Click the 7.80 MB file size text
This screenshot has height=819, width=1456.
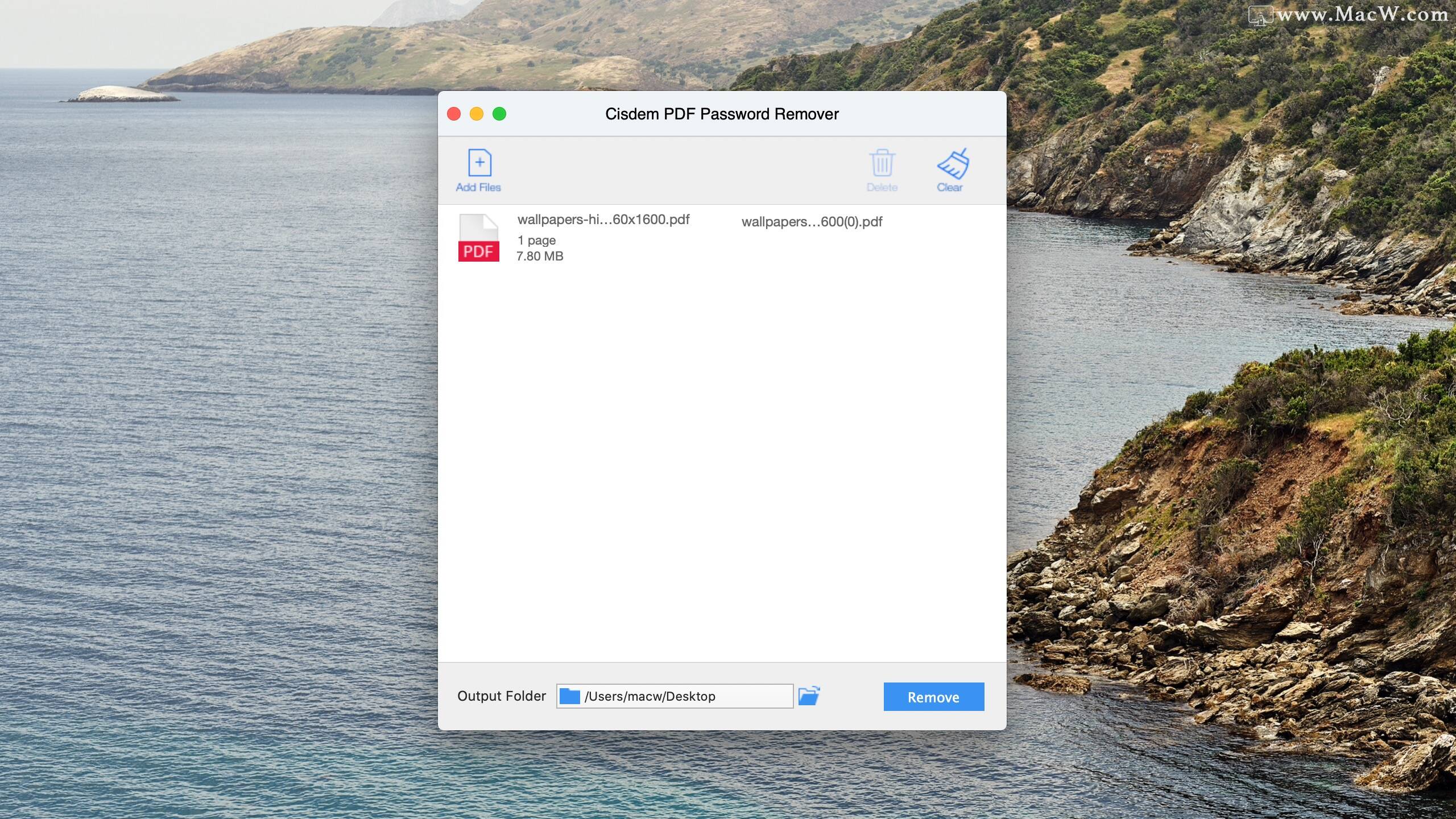click(x=540, y=256)
